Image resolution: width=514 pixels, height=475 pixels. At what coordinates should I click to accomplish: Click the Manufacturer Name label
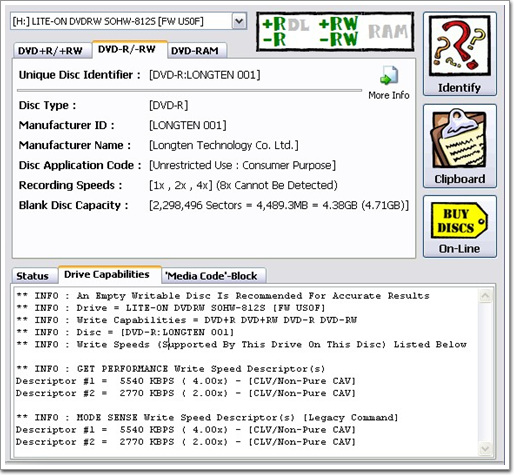click(75, 145)
